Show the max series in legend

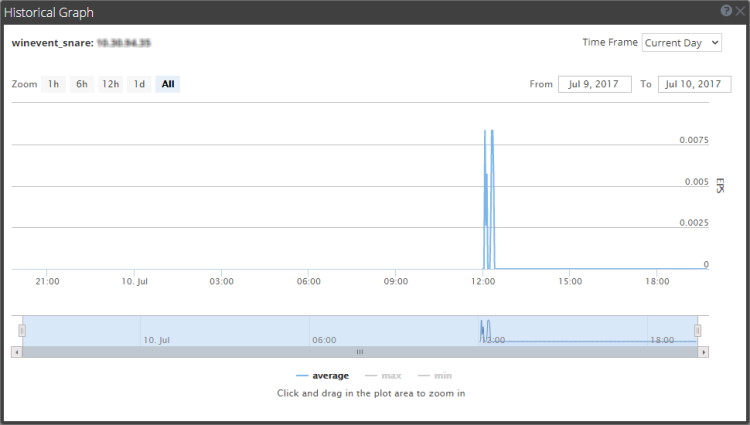coord(383,376)
